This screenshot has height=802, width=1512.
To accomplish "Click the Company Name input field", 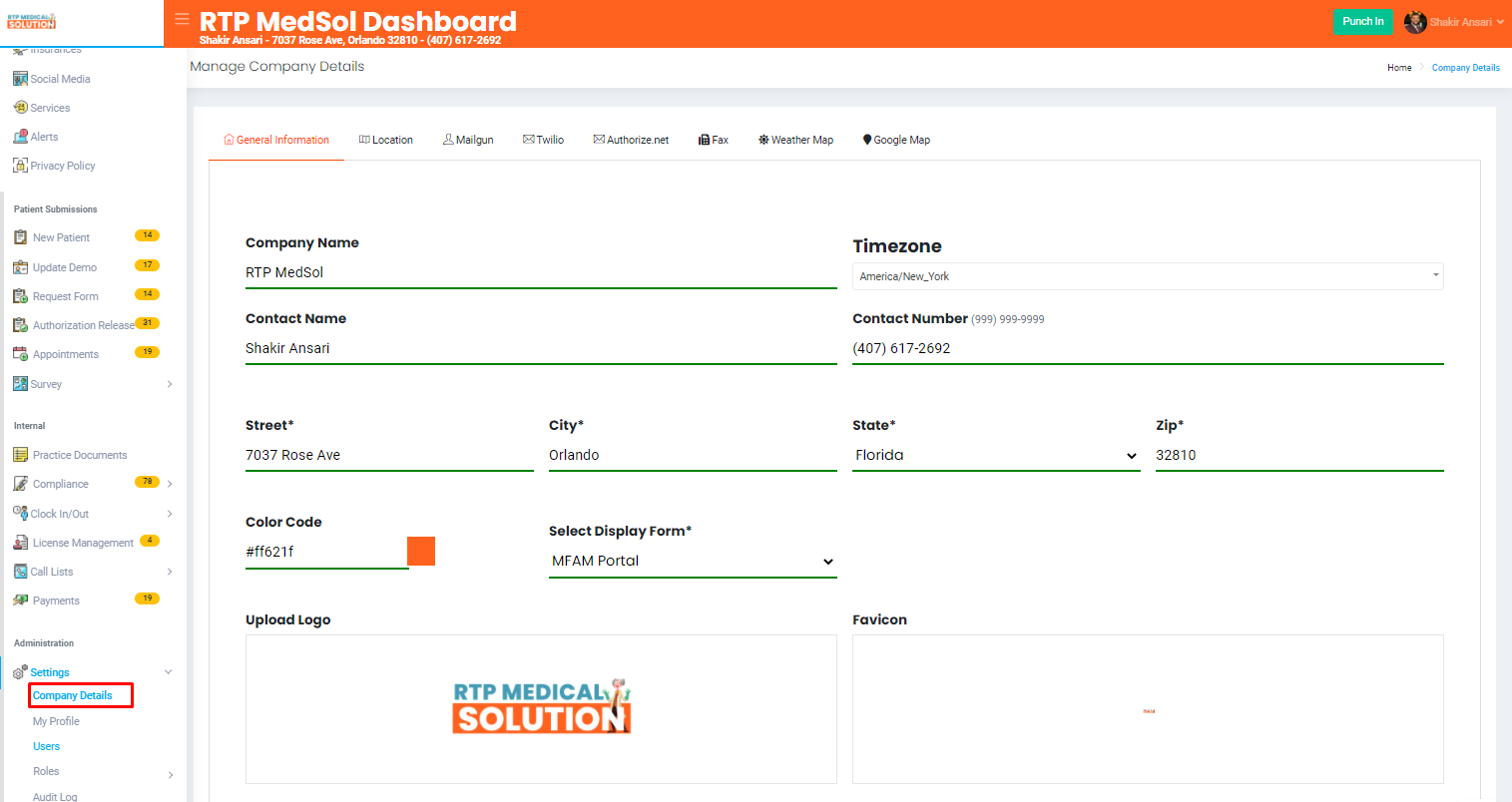I will coord(541,273).
